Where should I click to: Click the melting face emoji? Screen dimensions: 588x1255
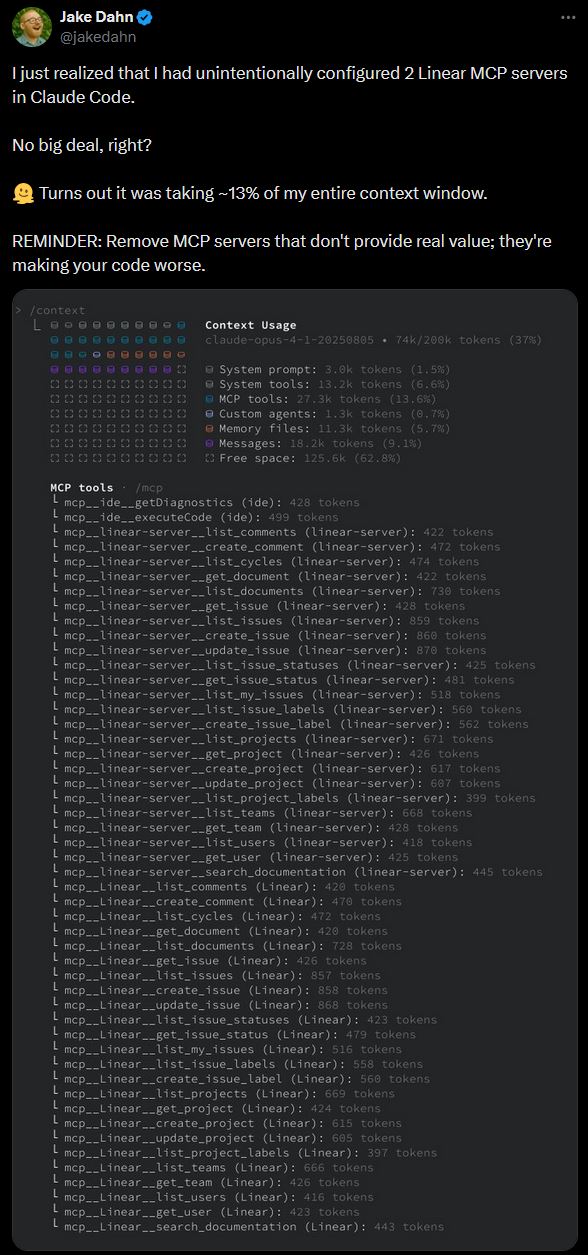[22, 193]
